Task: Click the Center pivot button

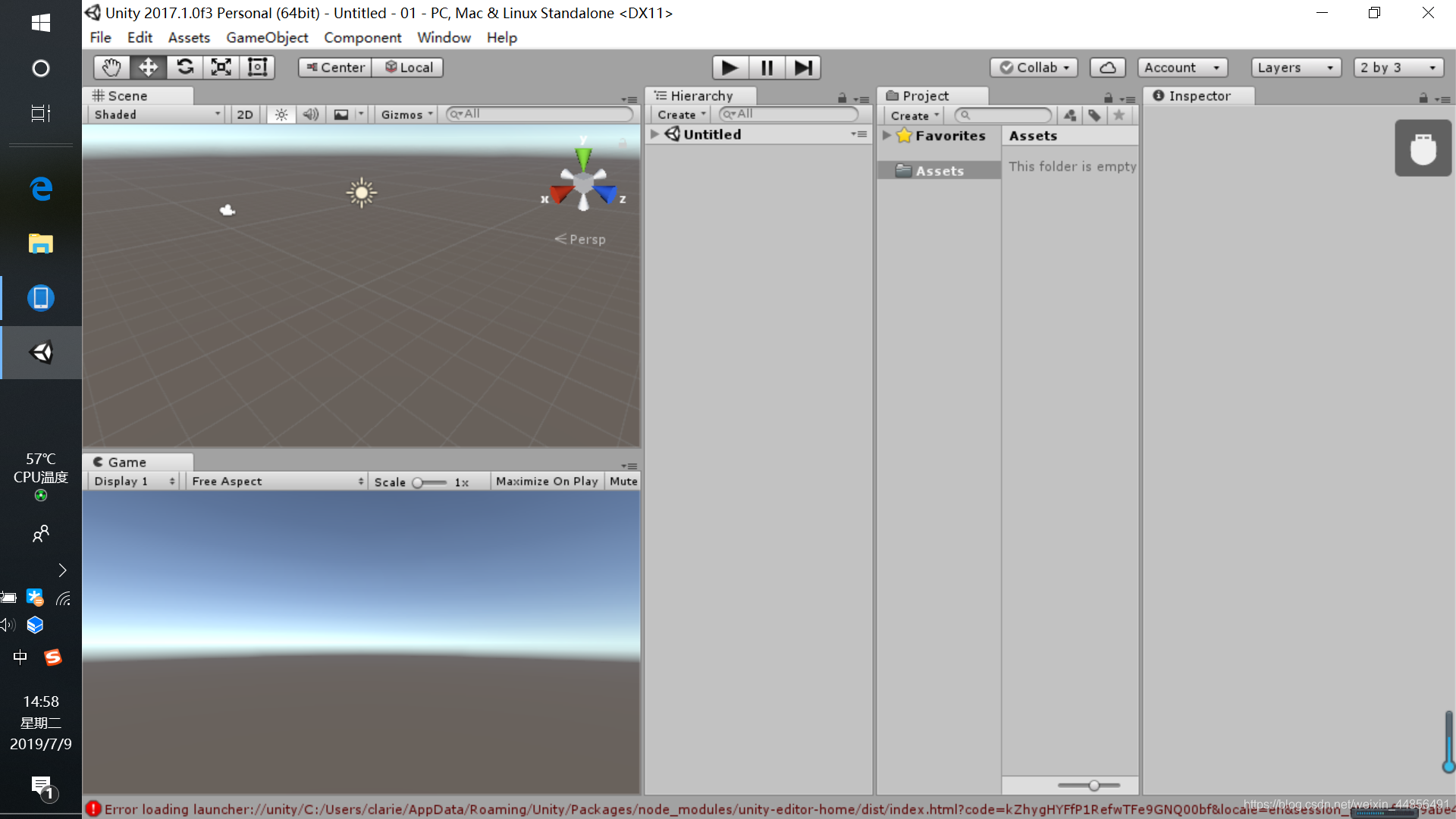Action: pyautogui.click(x=335, y=67)
